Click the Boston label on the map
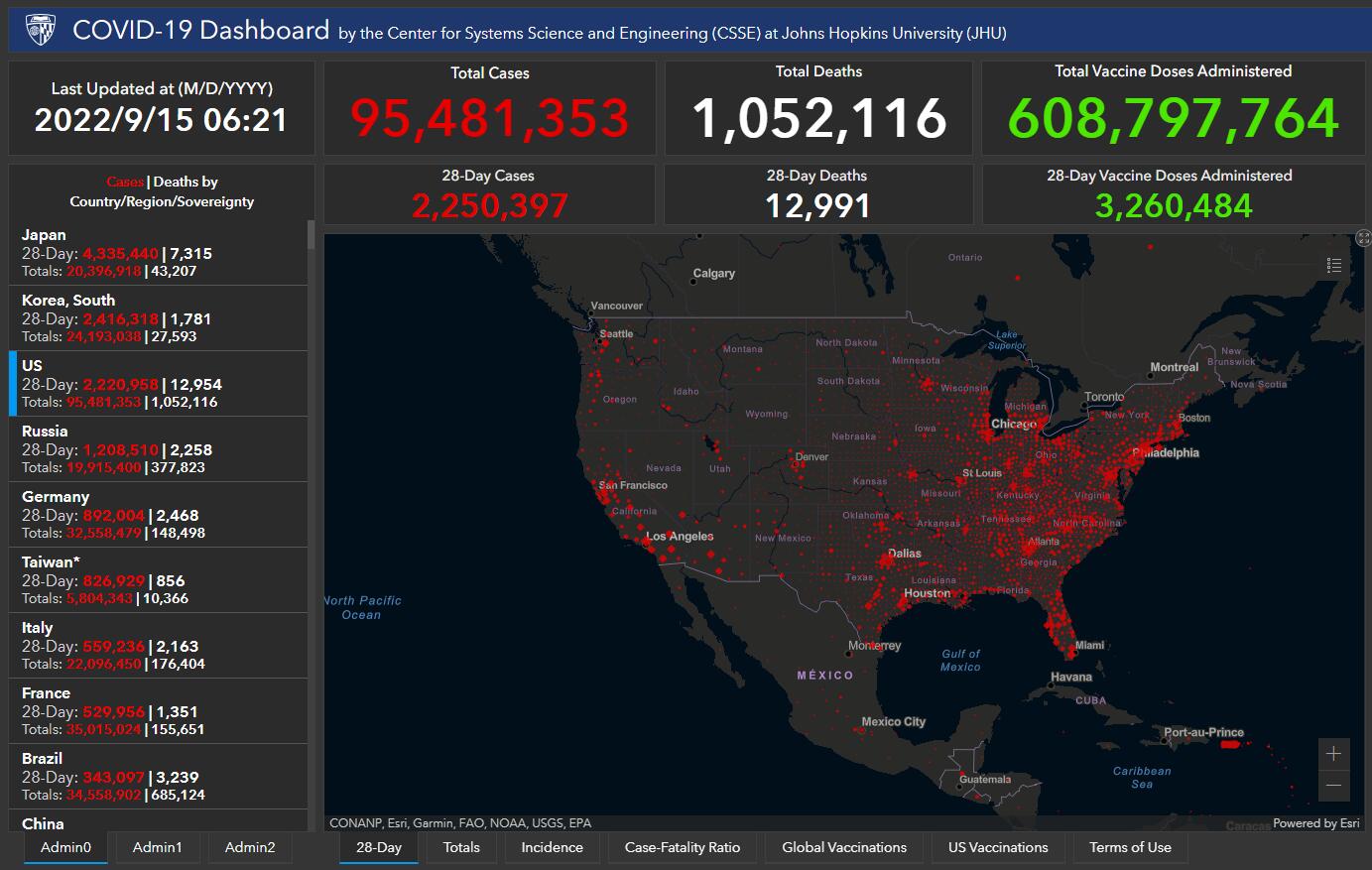Image resolution: width=1372 pixels, height=870 pixels. point(1194,418)
